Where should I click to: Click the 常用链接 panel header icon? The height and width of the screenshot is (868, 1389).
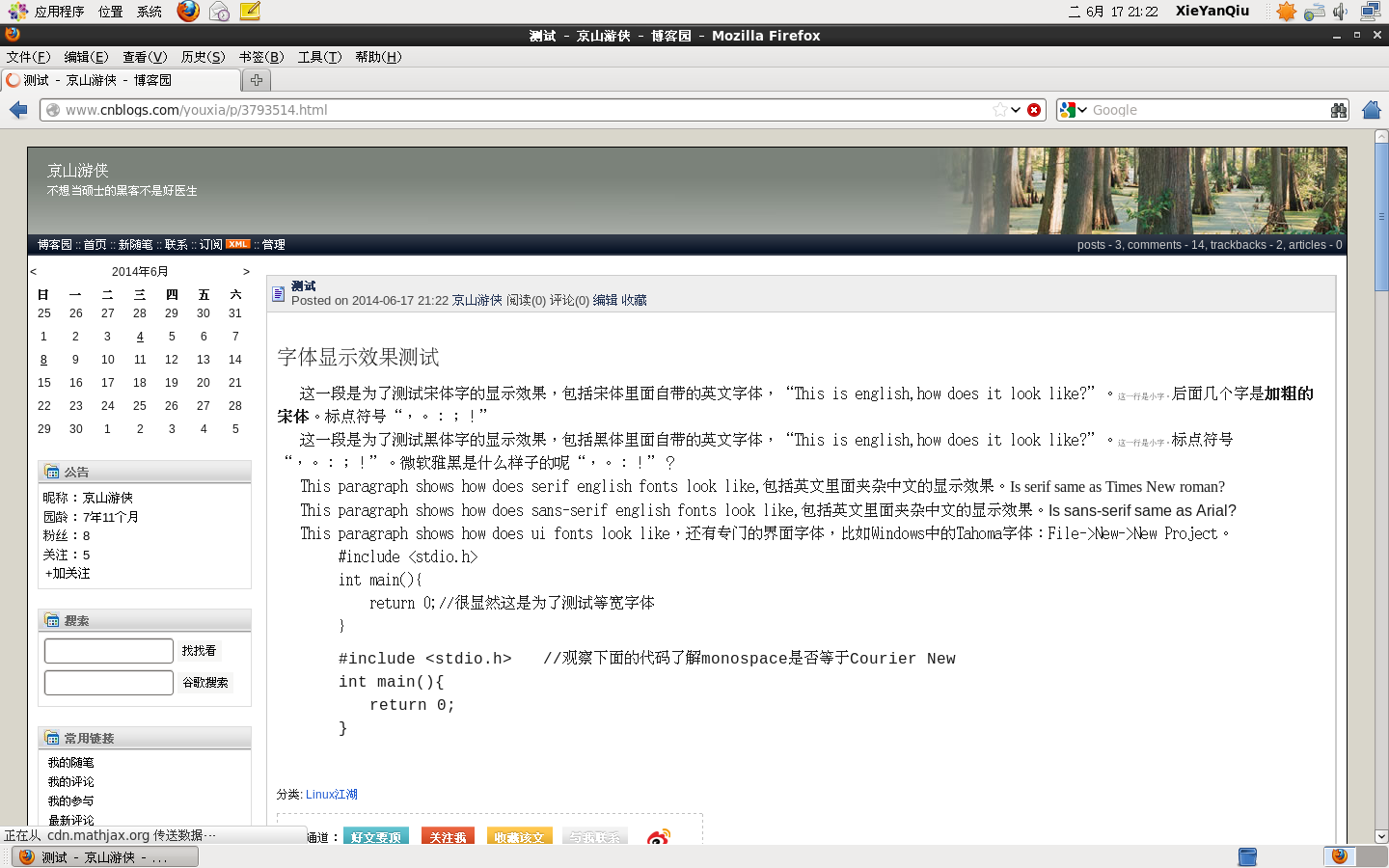click(52, 738)
